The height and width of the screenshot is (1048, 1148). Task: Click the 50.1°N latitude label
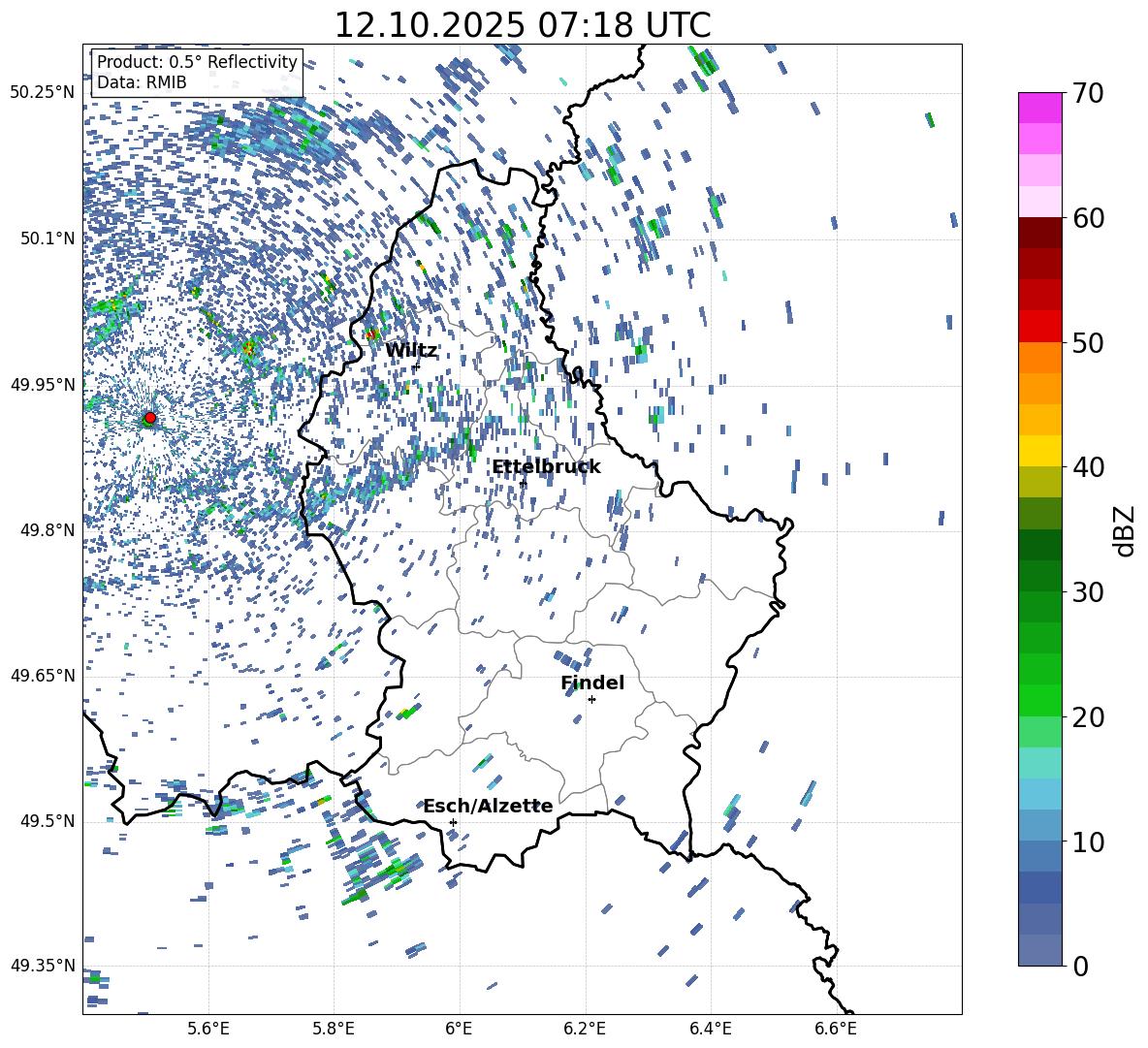(x=47, y=238)
